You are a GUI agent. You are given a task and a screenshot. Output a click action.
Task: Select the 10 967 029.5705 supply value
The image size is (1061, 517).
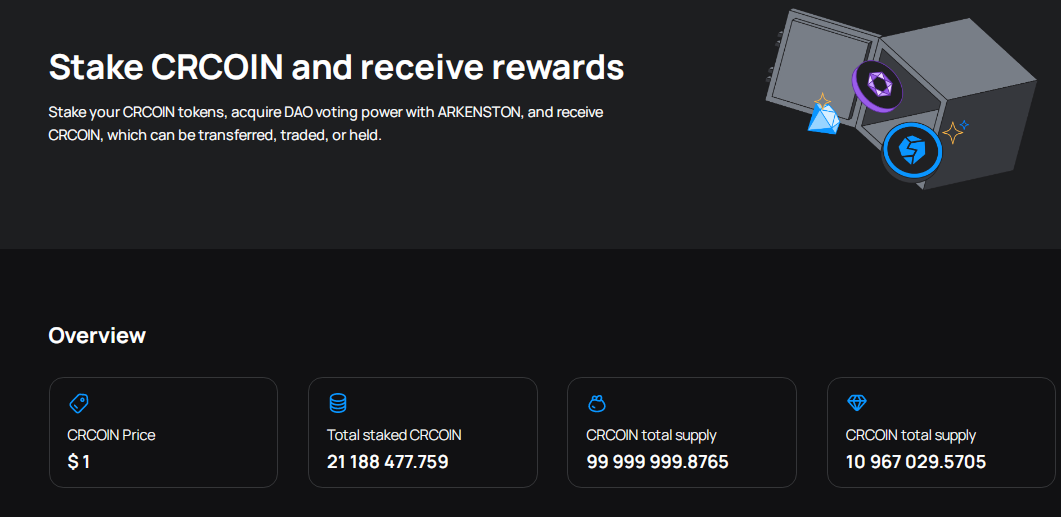(916, 462)
